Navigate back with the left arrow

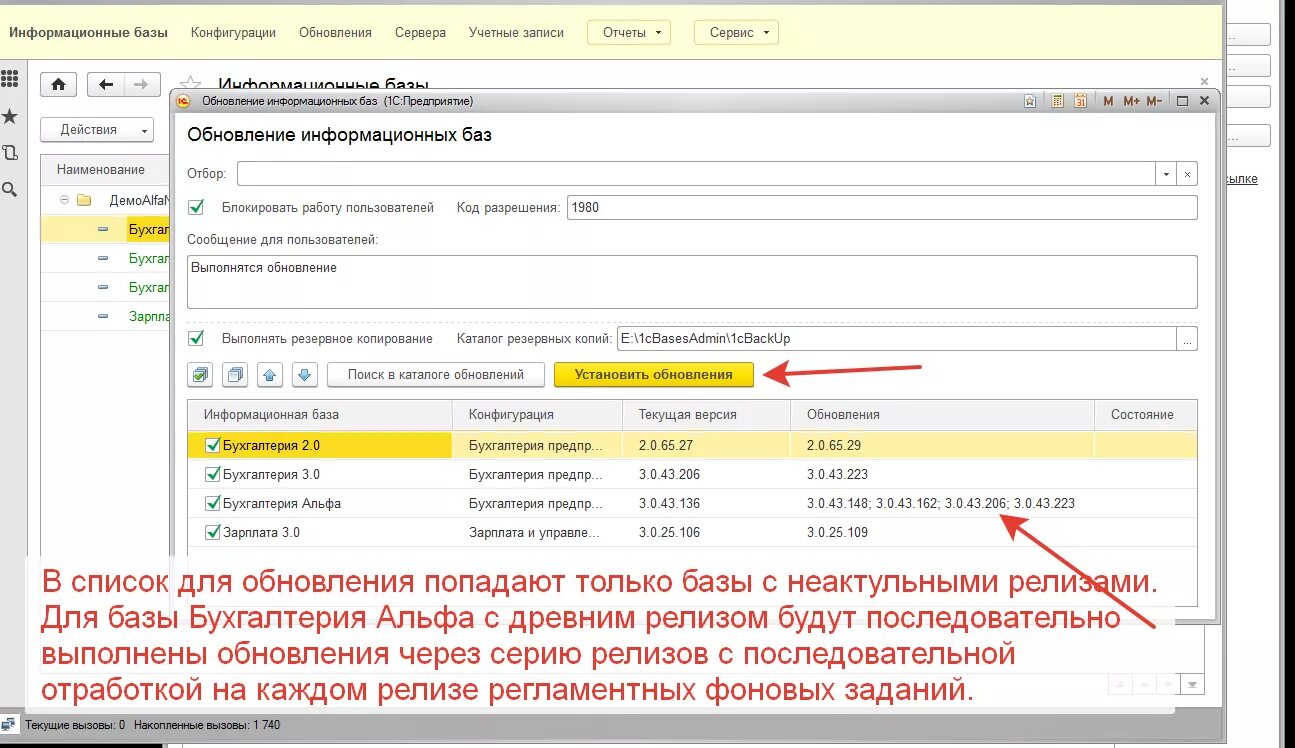(x=106, y=85)
